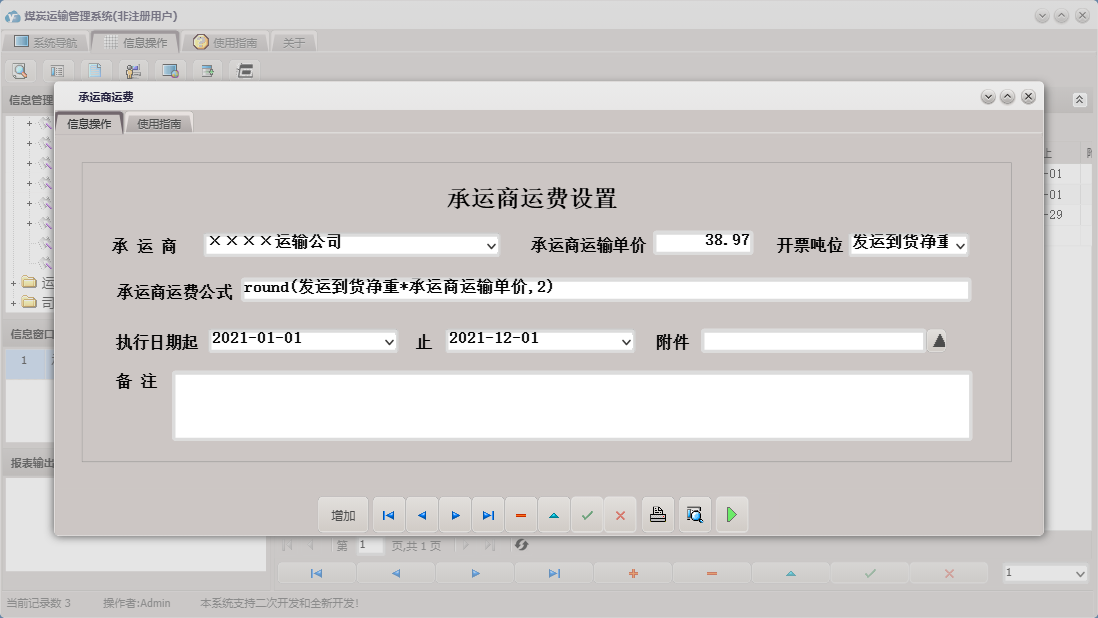Viewport: 1098px width, 618px height.
Task: Open the 承运商 carrier company dropdown
Action: pos(490,245)
